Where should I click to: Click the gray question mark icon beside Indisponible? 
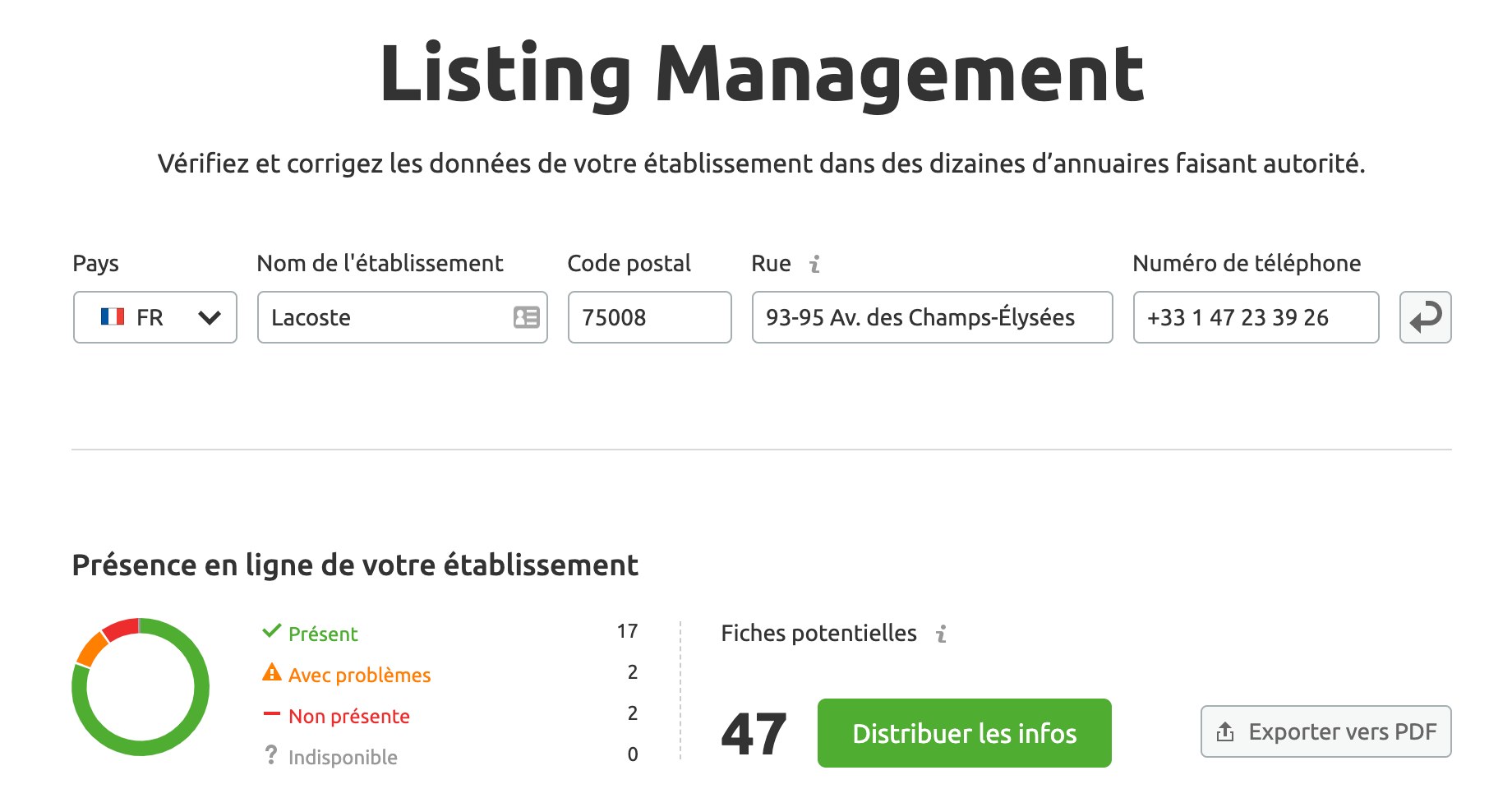coord(271,754)
